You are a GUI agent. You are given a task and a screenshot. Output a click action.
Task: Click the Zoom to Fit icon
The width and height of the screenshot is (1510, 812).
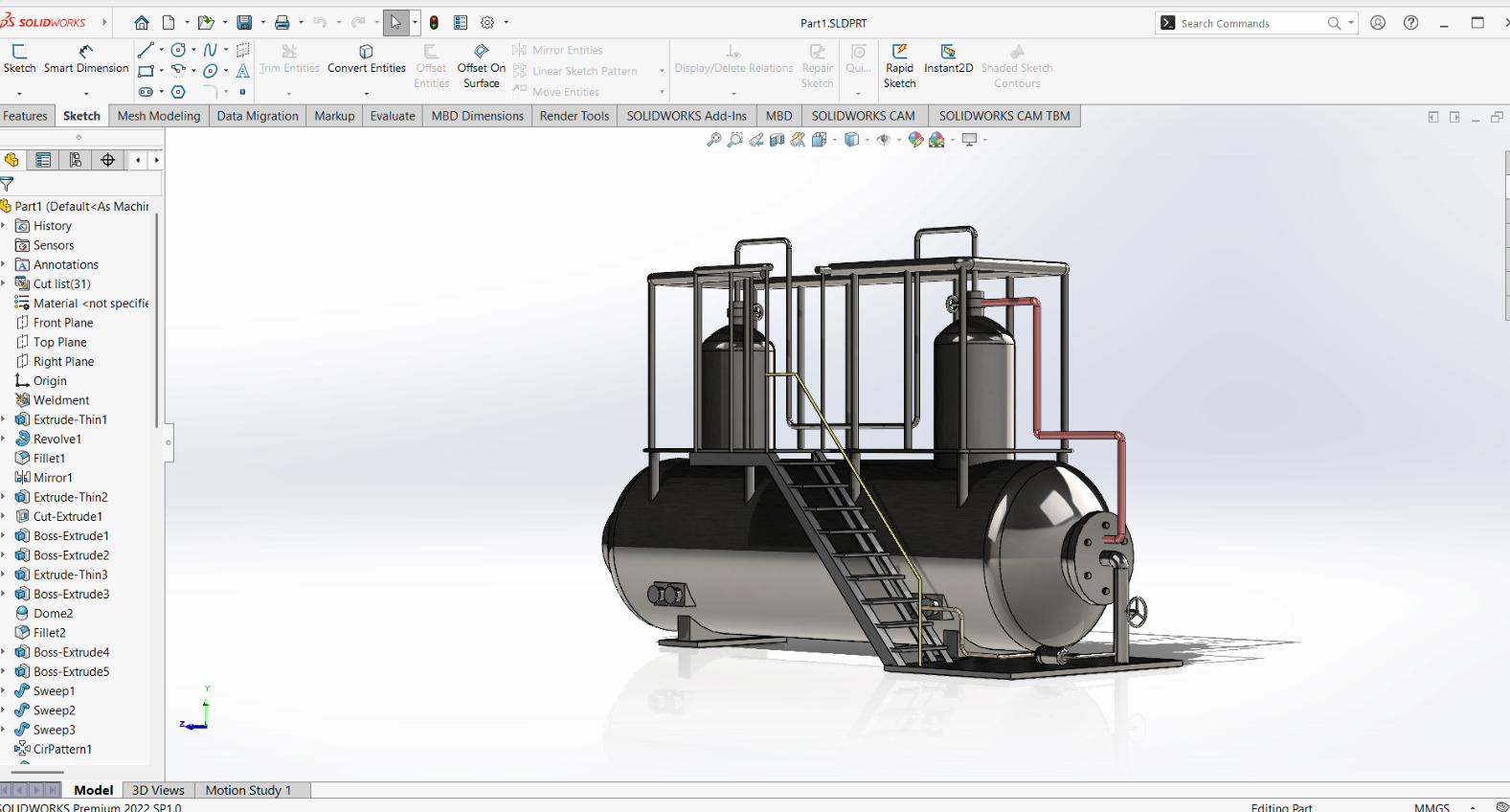(713, 140)
